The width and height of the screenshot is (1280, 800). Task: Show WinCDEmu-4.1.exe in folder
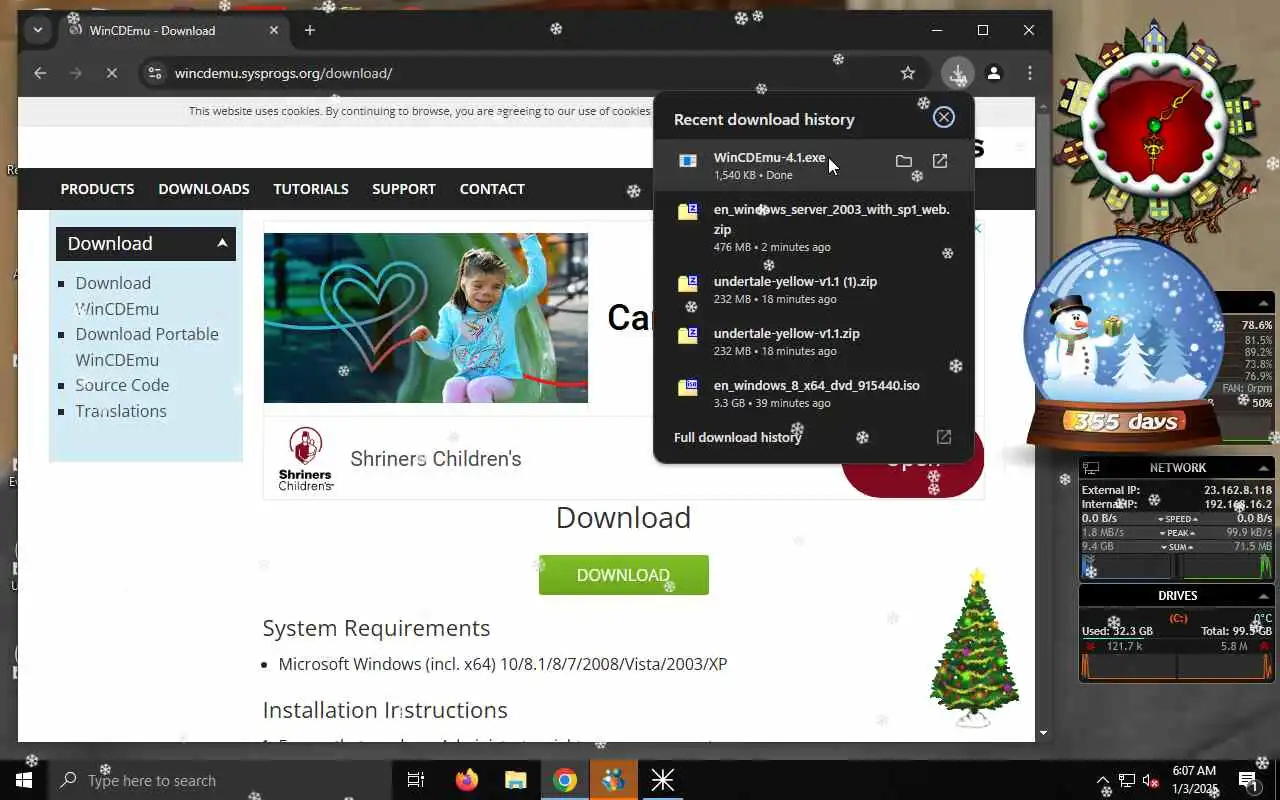tap(903, 161)
